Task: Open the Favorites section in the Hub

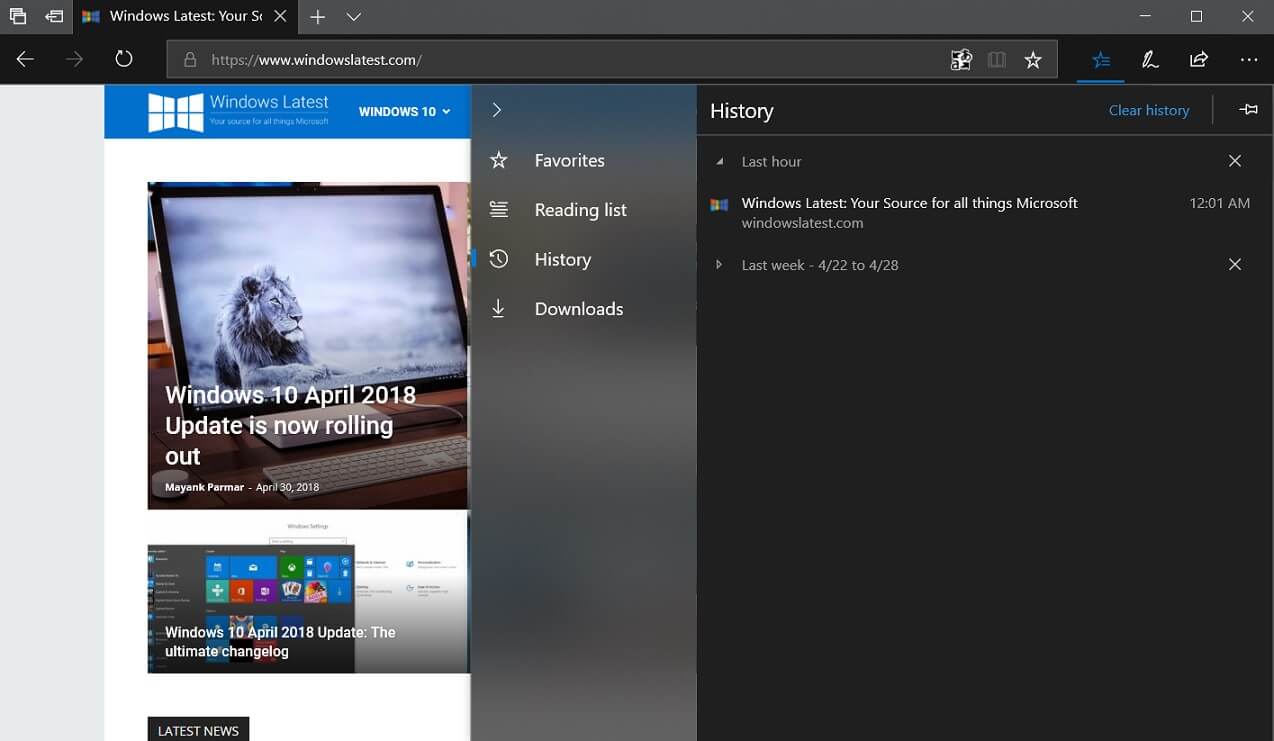Action: point(584,160)
